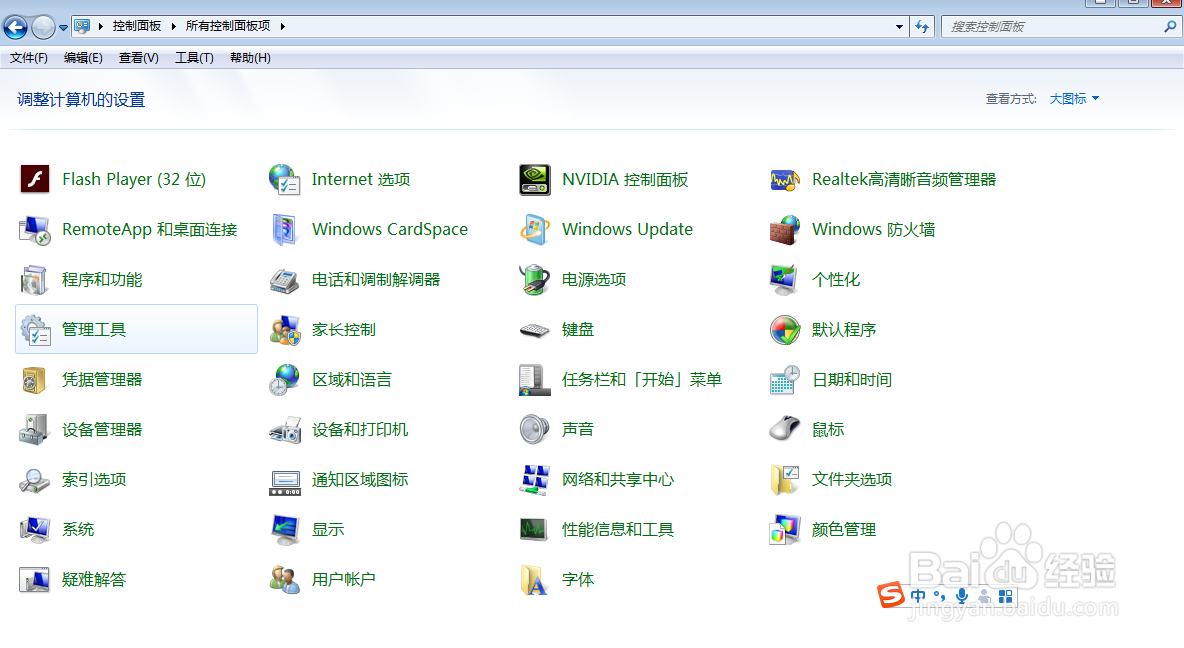Image resolution: width=1184 pixels, height=648 pixels.
Task: Open the 键盘 keyboard icon
Action: pos(535,330)
